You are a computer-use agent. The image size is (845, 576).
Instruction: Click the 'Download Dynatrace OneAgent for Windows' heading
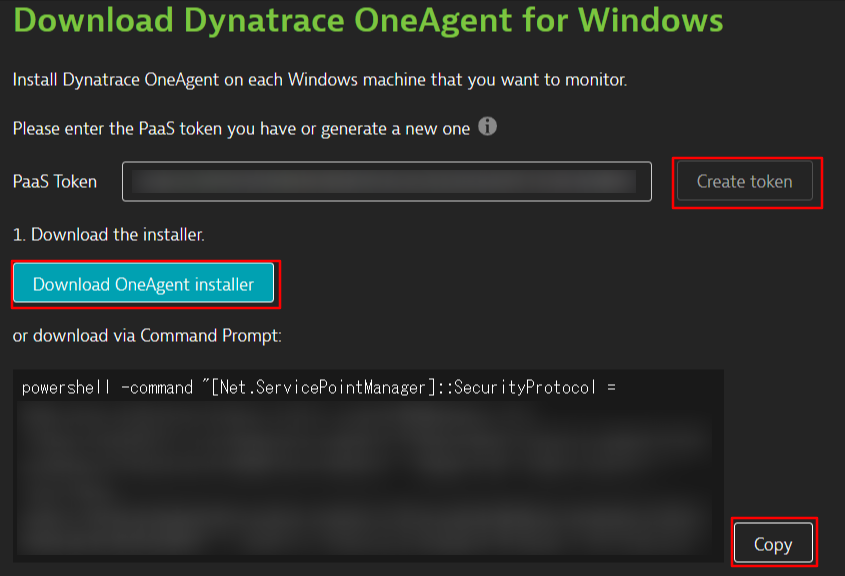[368, 20]
